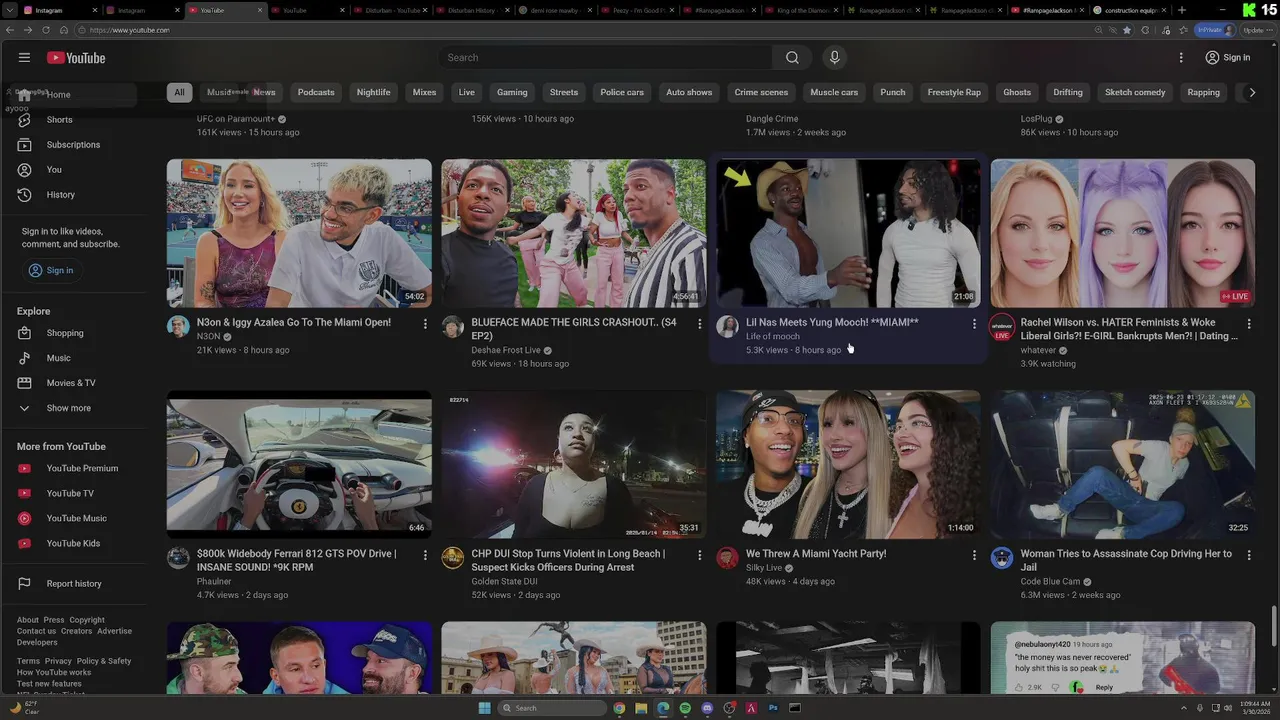Open YouTube settings three-dot menu in header
The height and width of the screenshot is (720, 1280).
click(x=1181, y=58)
